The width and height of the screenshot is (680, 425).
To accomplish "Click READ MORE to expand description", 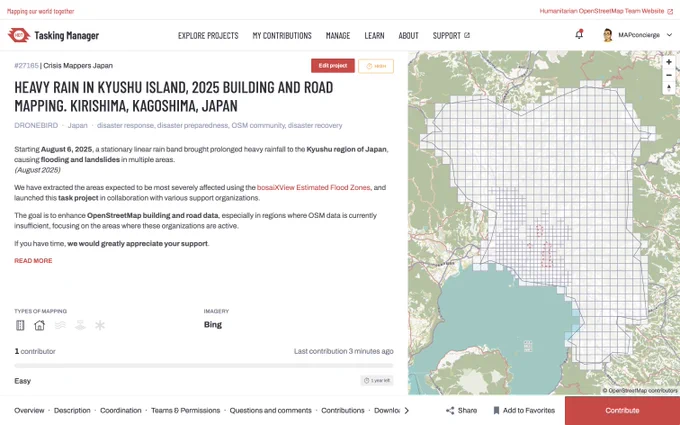I will coord(33,261).
